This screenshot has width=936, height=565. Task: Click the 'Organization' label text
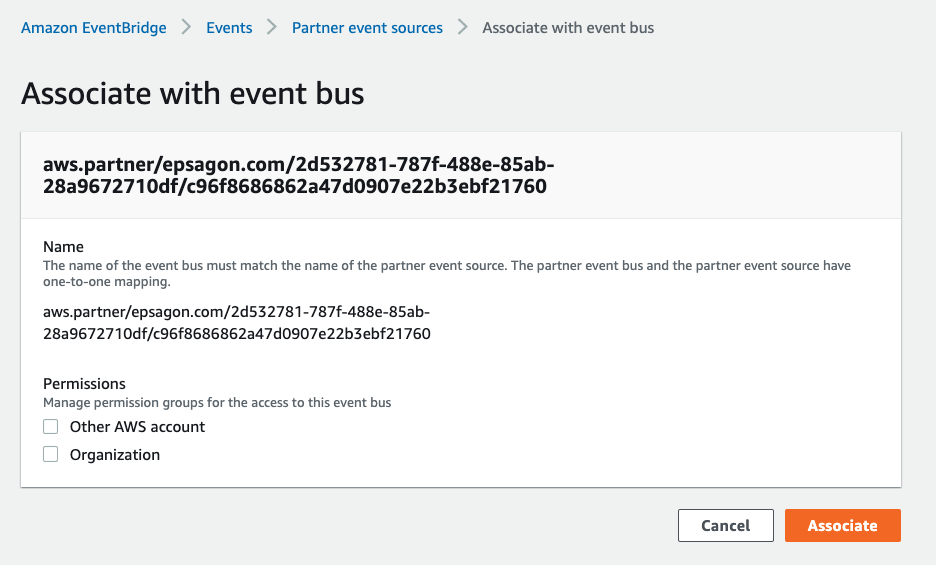coord(115,455)
